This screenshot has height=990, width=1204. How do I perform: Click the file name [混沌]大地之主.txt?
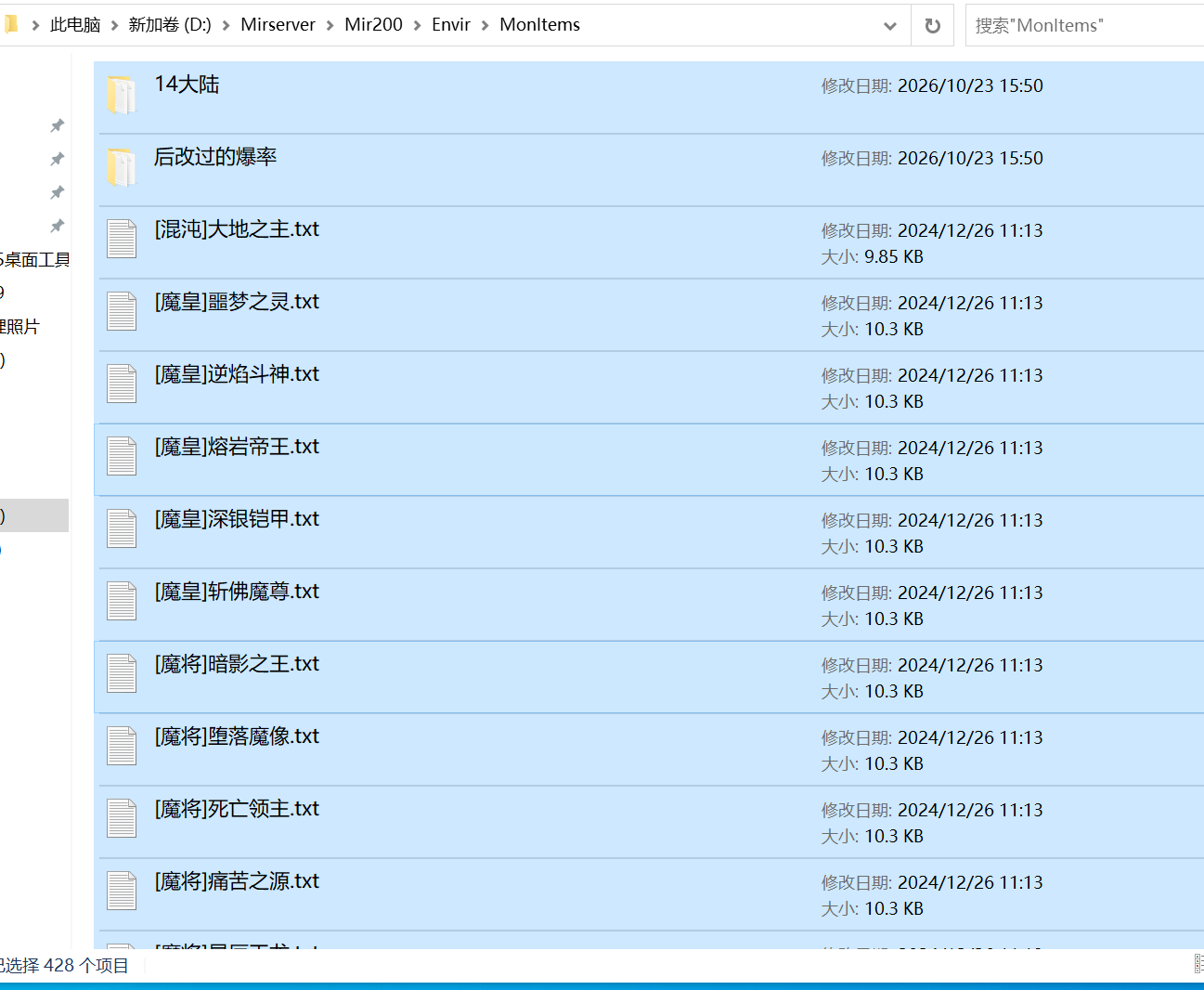coord(237,229)
